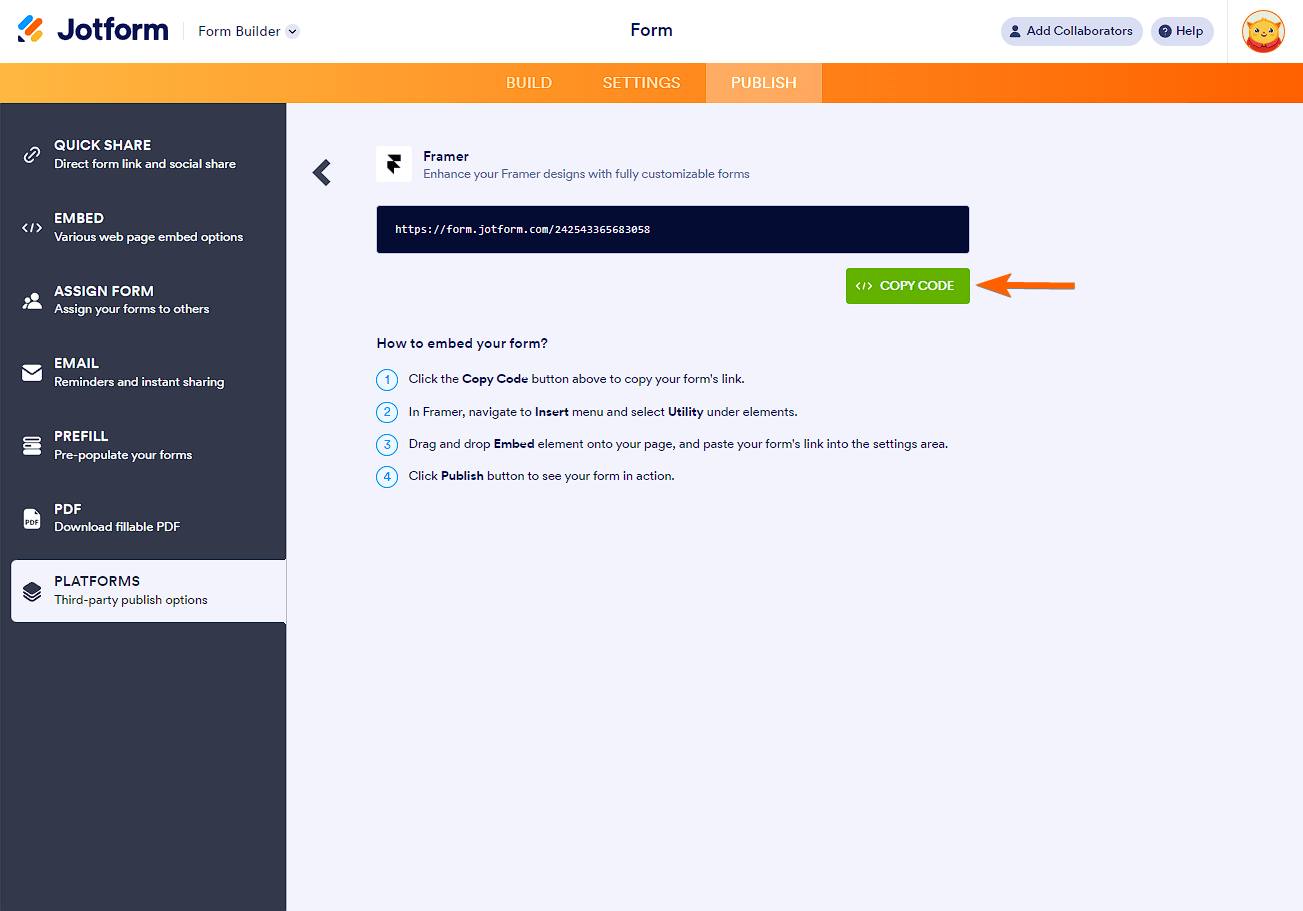The width and height of the screenshot is (1303, 911).
Task: Click the Quick Share link icon
Action: [x=32, y=155]
